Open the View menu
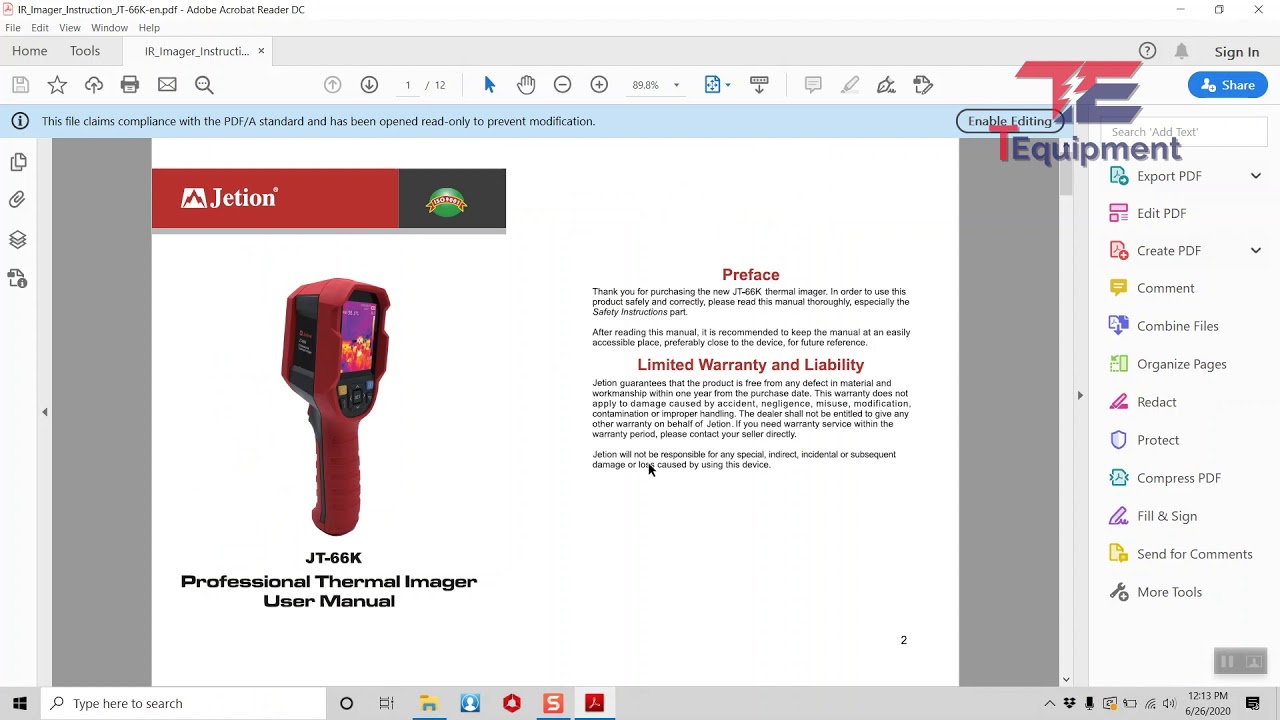This screenshot has width=1280, height=720. [x=70, y=28]
